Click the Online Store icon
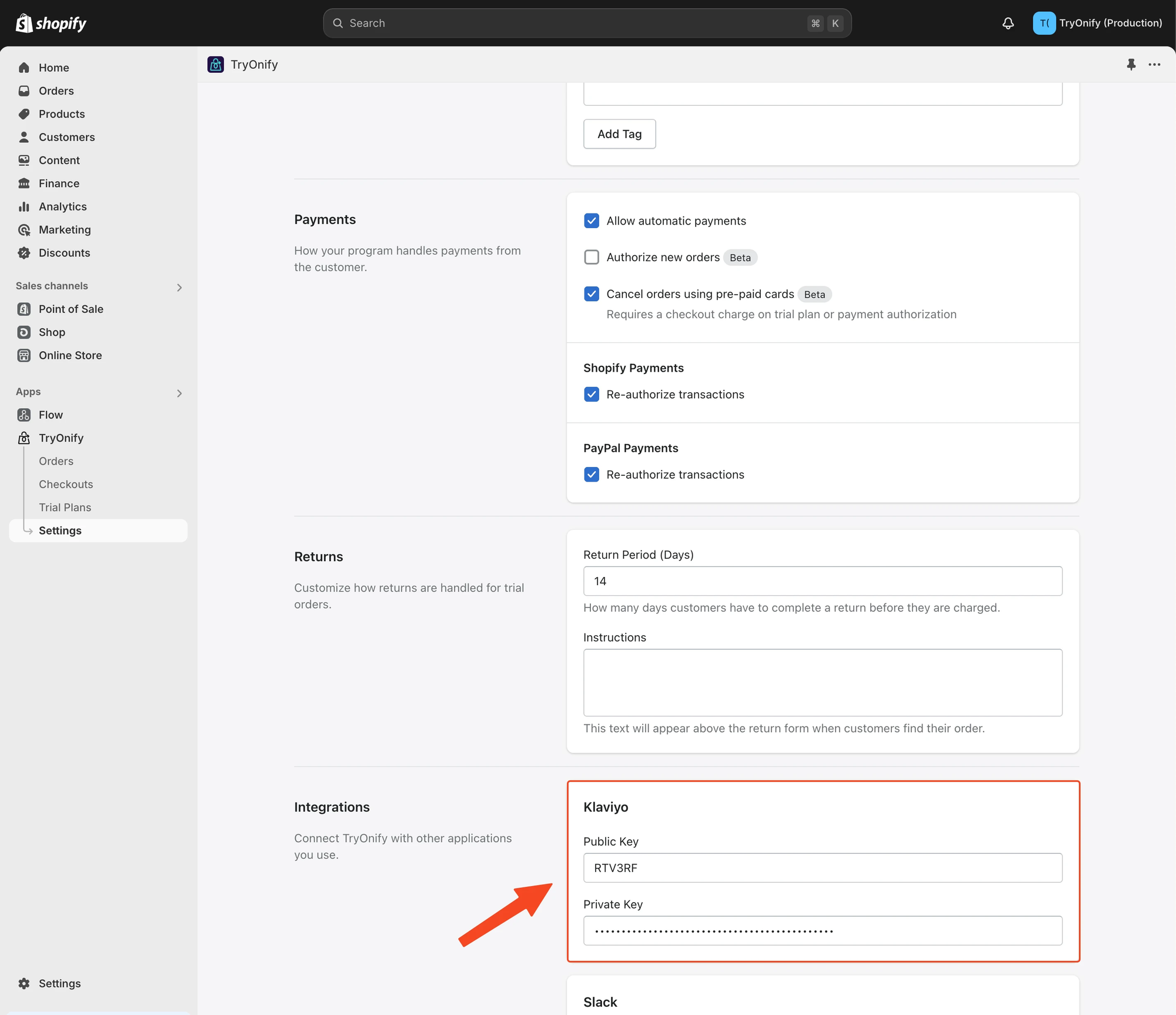 click(24, 355)
